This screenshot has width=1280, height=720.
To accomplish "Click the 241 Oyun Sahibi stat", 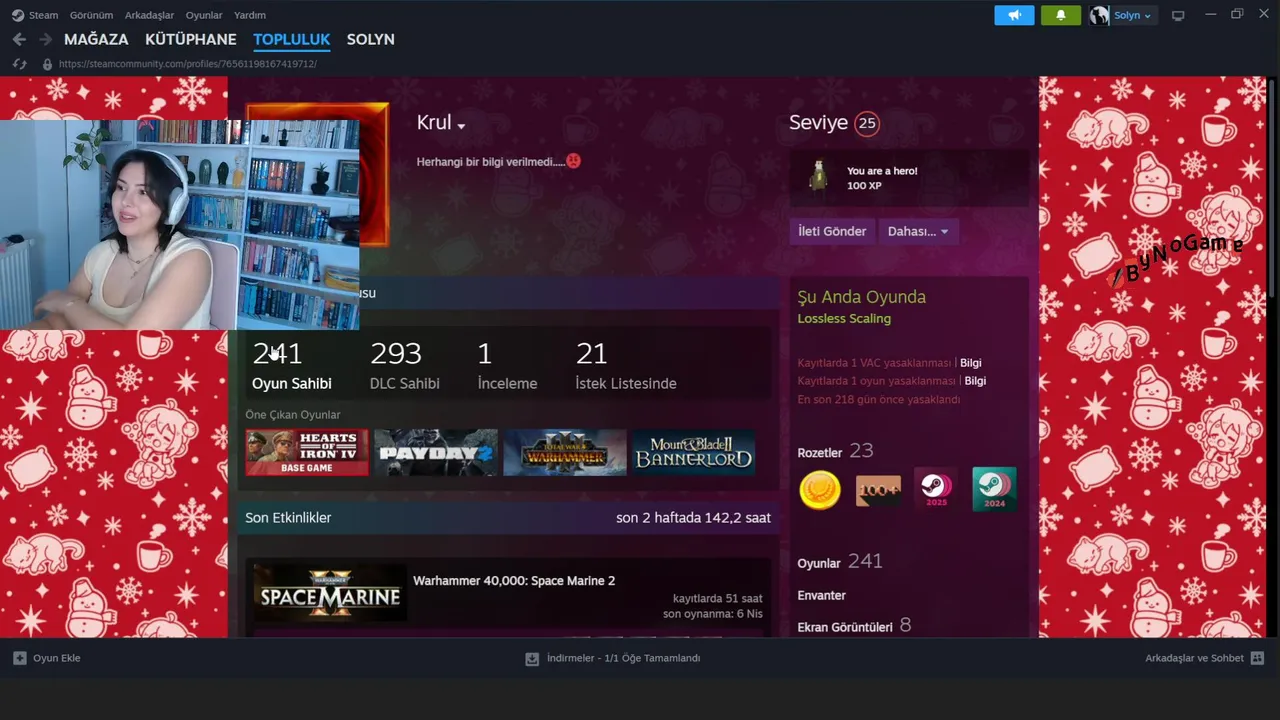I will pos(292,365).
